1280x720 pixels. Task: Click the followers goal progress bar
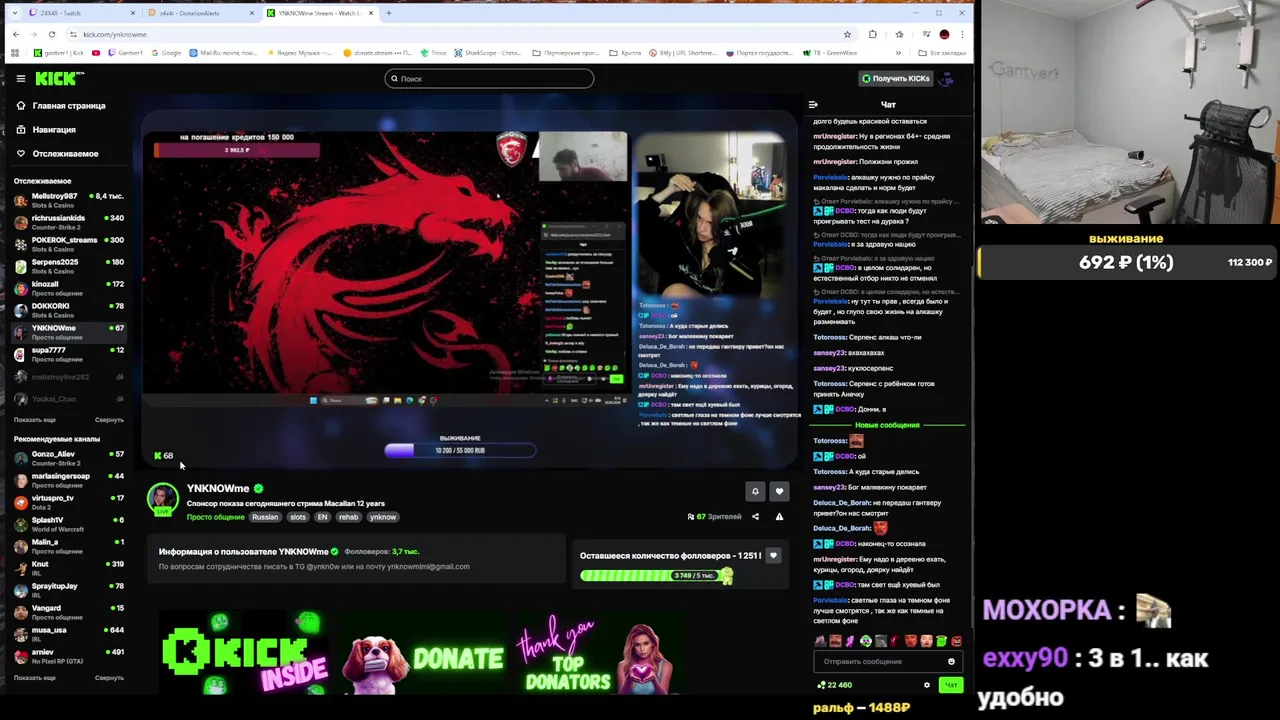655,575
